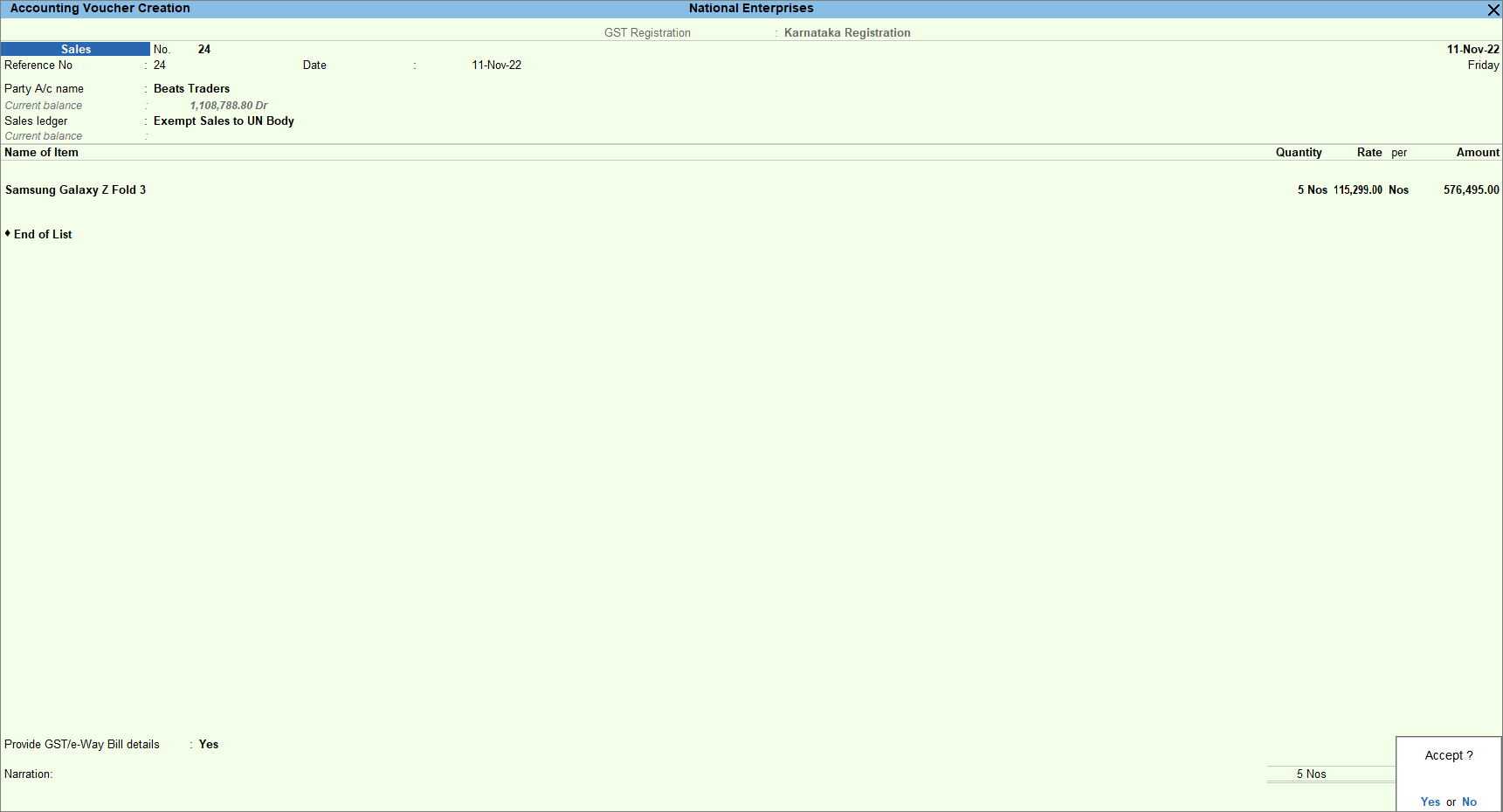
Task: Open Exempt Sales to UN Body ledger
Action: pyautogui.click(x=224, y=120)
